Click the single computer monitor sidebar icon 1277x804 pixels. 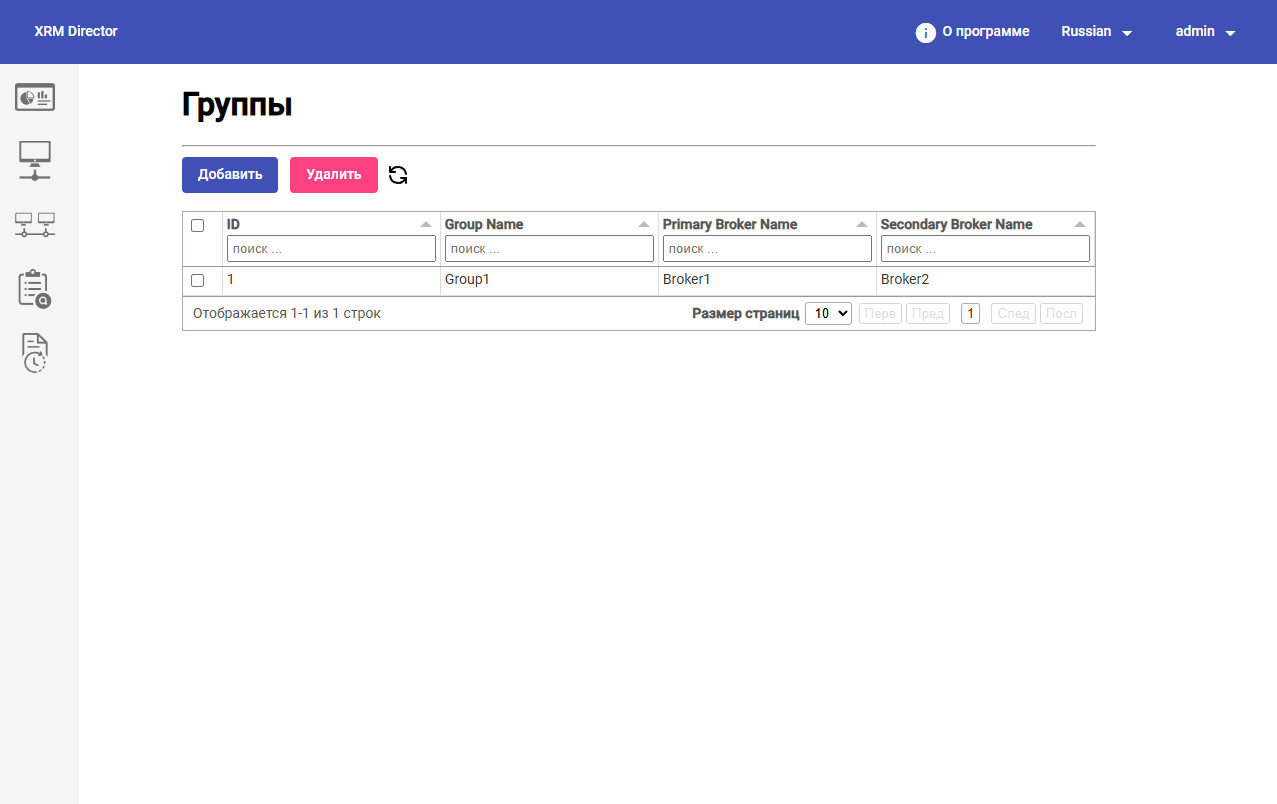(35, 160)
